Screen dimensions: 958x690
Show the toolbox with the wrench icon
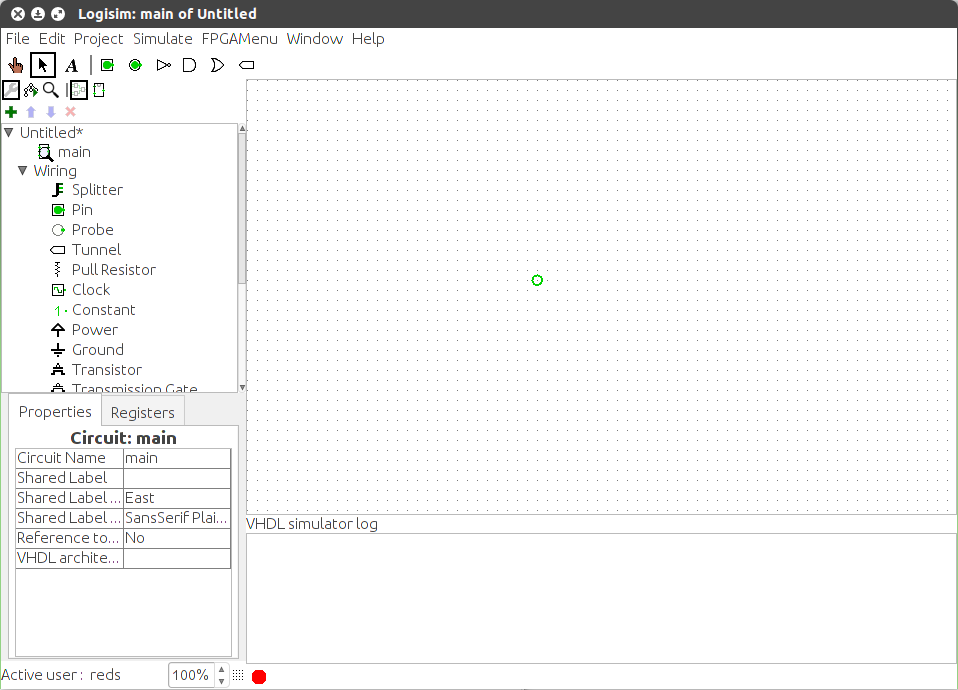pyautogui.click(x=11, y=90)
